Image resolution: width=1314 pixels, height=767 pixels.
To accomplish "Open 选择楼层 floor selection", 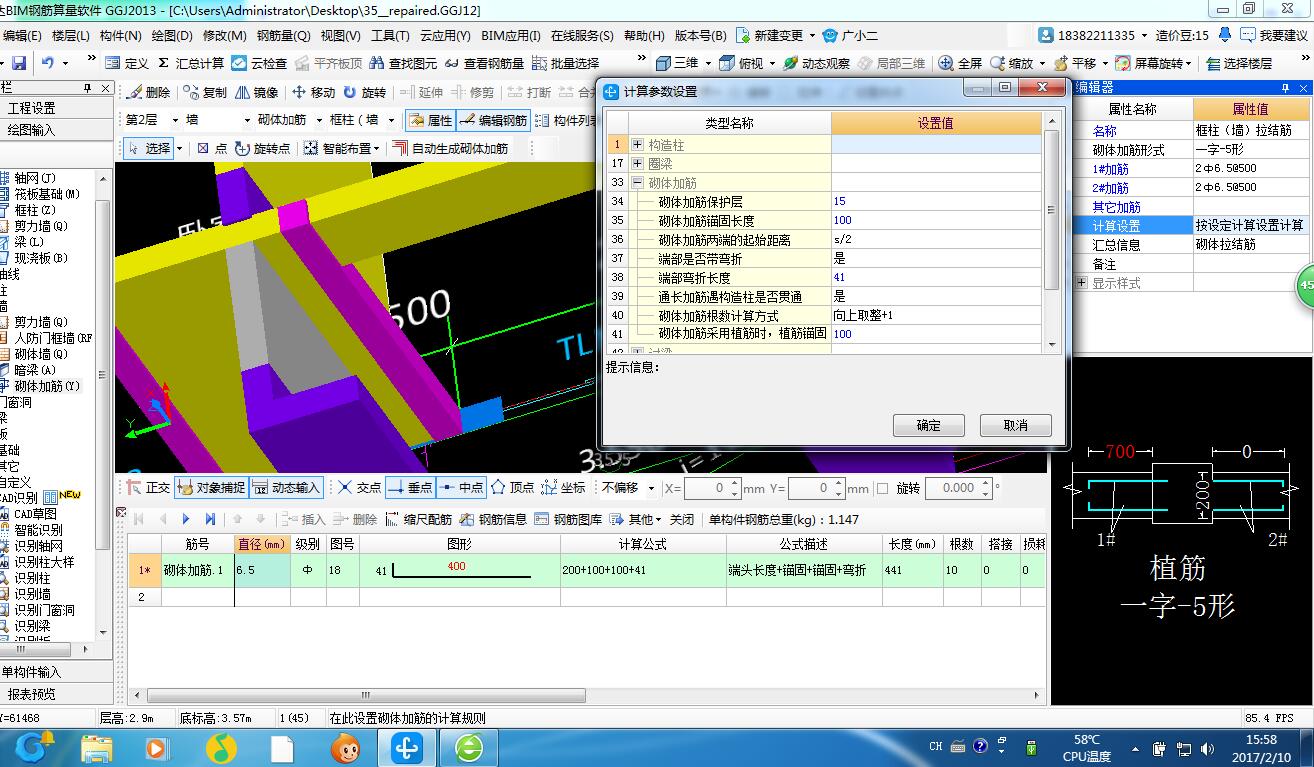I will (x=1239, y=63).
